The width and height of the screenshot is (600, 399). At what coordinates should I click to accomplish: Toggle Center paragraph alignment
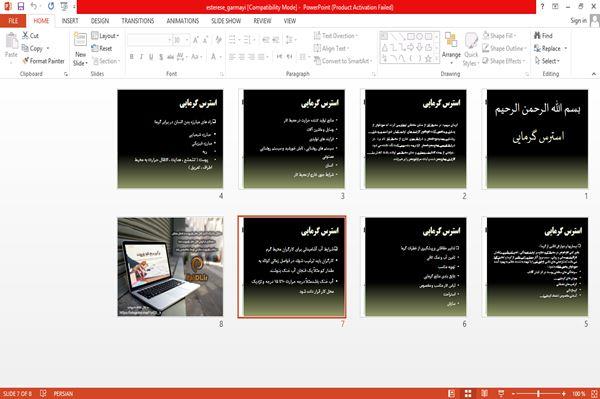(x=241, y=57)
